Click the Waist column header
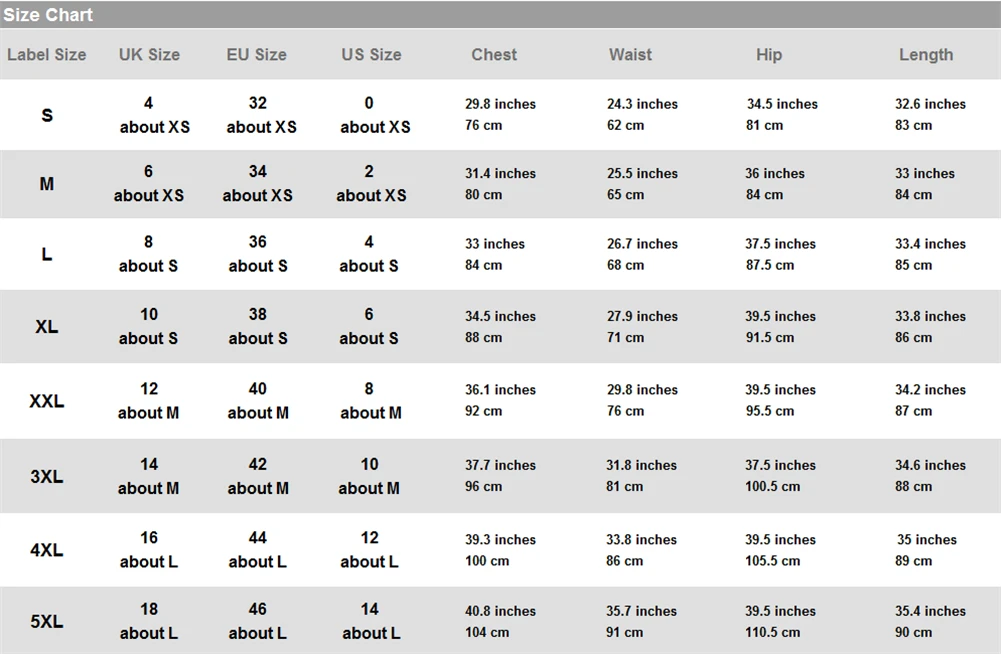 click(x=631, y=55)
